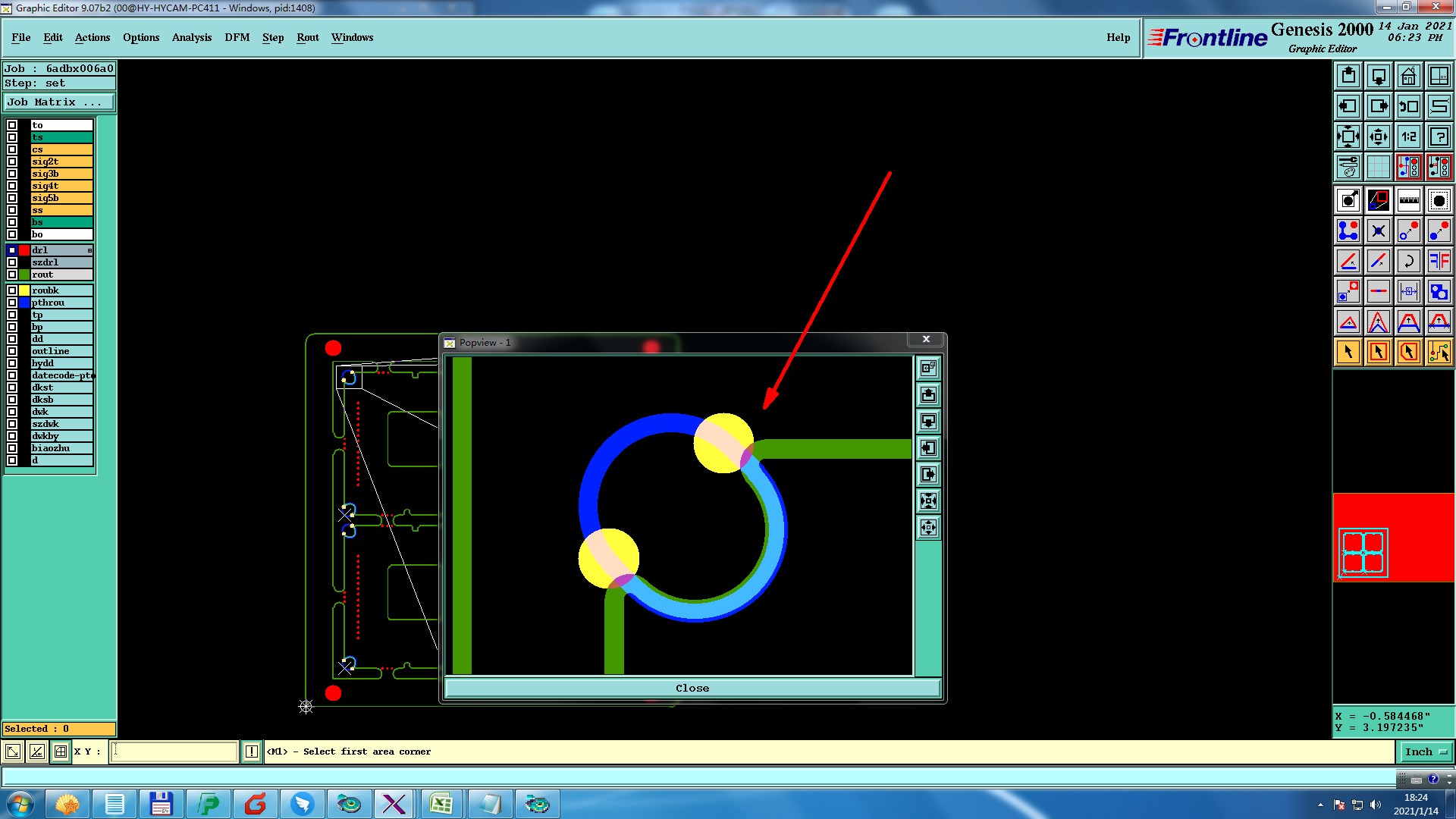Image resolution: width=1456 pixels, height=819 pixels.
Task: Open the Analysis menu
Action: coord(191,37)
